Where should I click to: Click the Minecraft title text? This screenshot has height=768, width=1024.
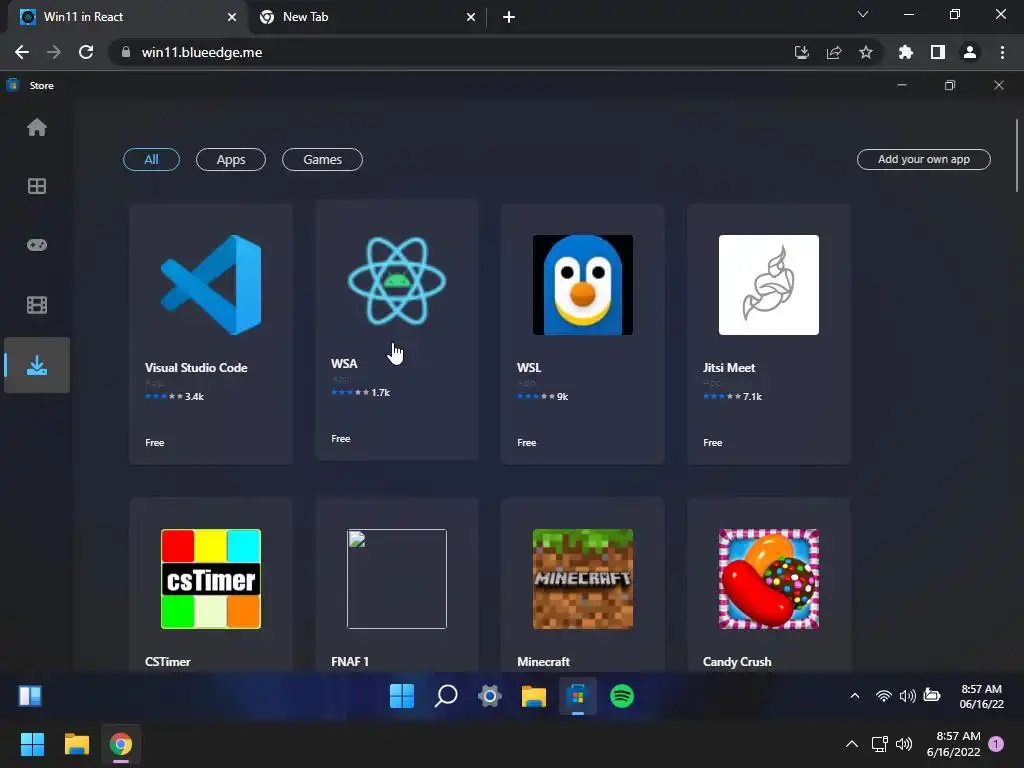543,662
